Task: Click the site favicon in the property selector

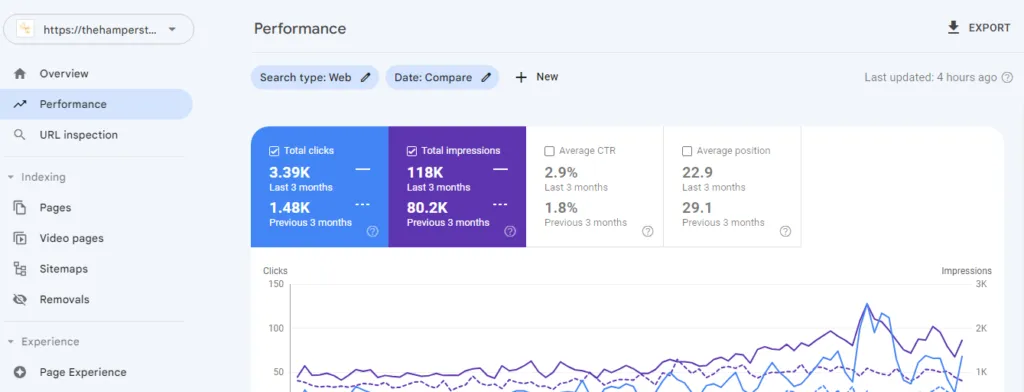Action: click(x=25, y=29)
